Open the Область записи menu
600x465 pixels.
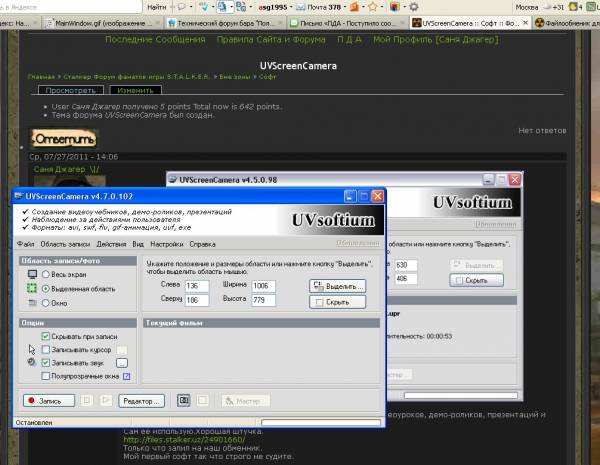tap(65, 244)
